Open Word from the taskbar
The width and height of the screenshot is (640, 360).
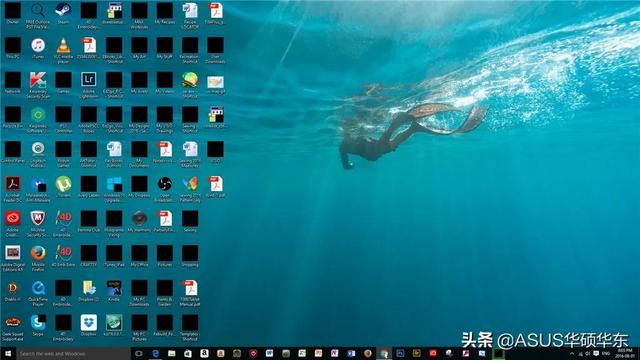[269, 353]
